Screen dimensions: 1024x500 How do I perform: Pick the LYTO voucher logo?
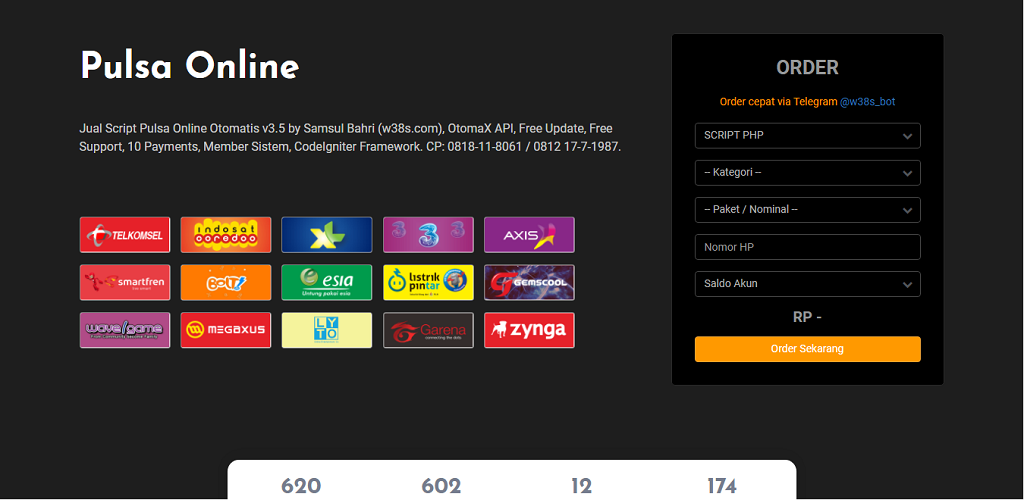pos(327,330)
